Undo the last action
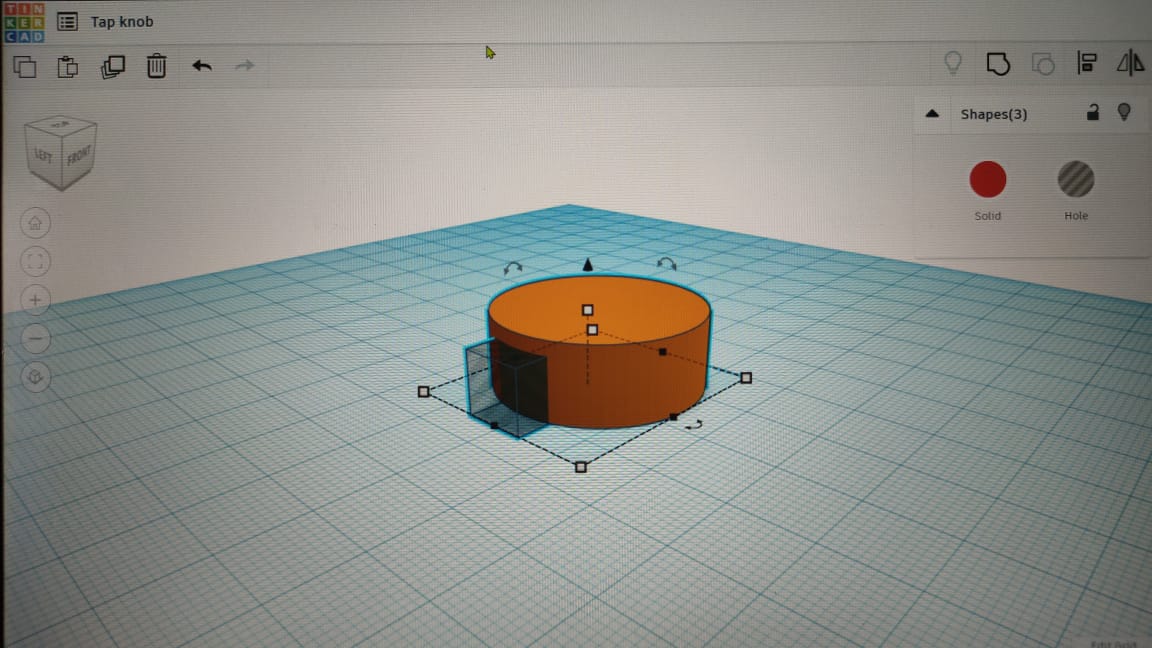The width and height of the screenshot is (1152, 648). tap(202, 66)
